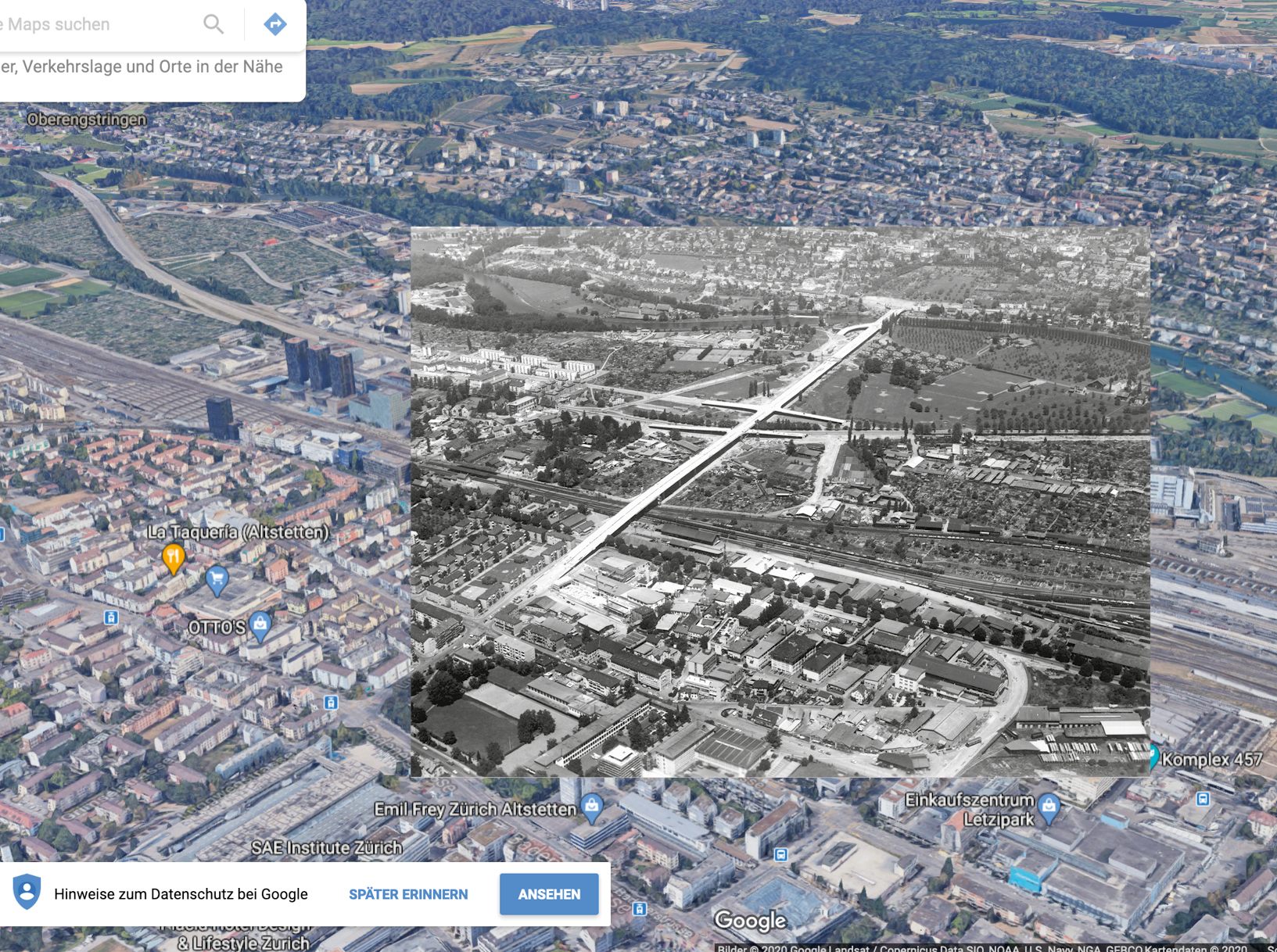Click the privacy shield icon in the banner
Image resolution: width=1277 pixels, height=952 pixels.
click(27, 893)
